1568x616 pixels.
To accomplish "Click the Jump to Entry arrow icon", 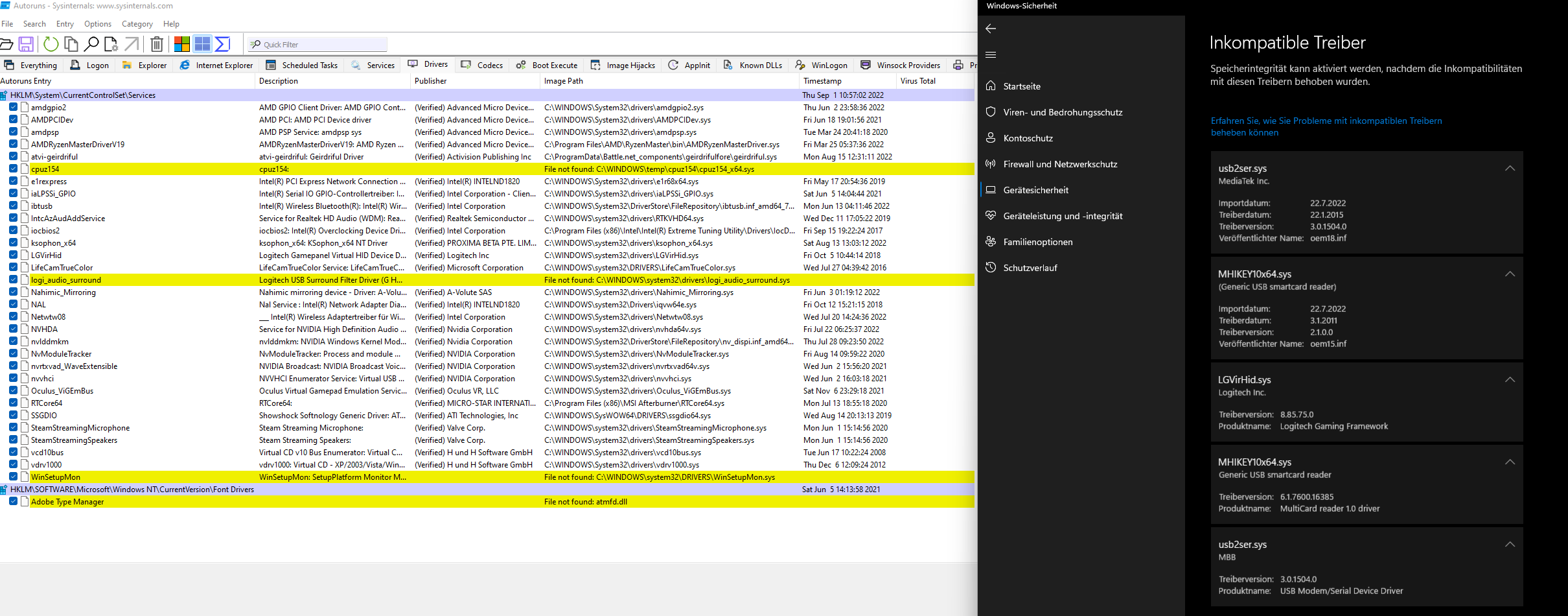I will [x=132, y=44].
